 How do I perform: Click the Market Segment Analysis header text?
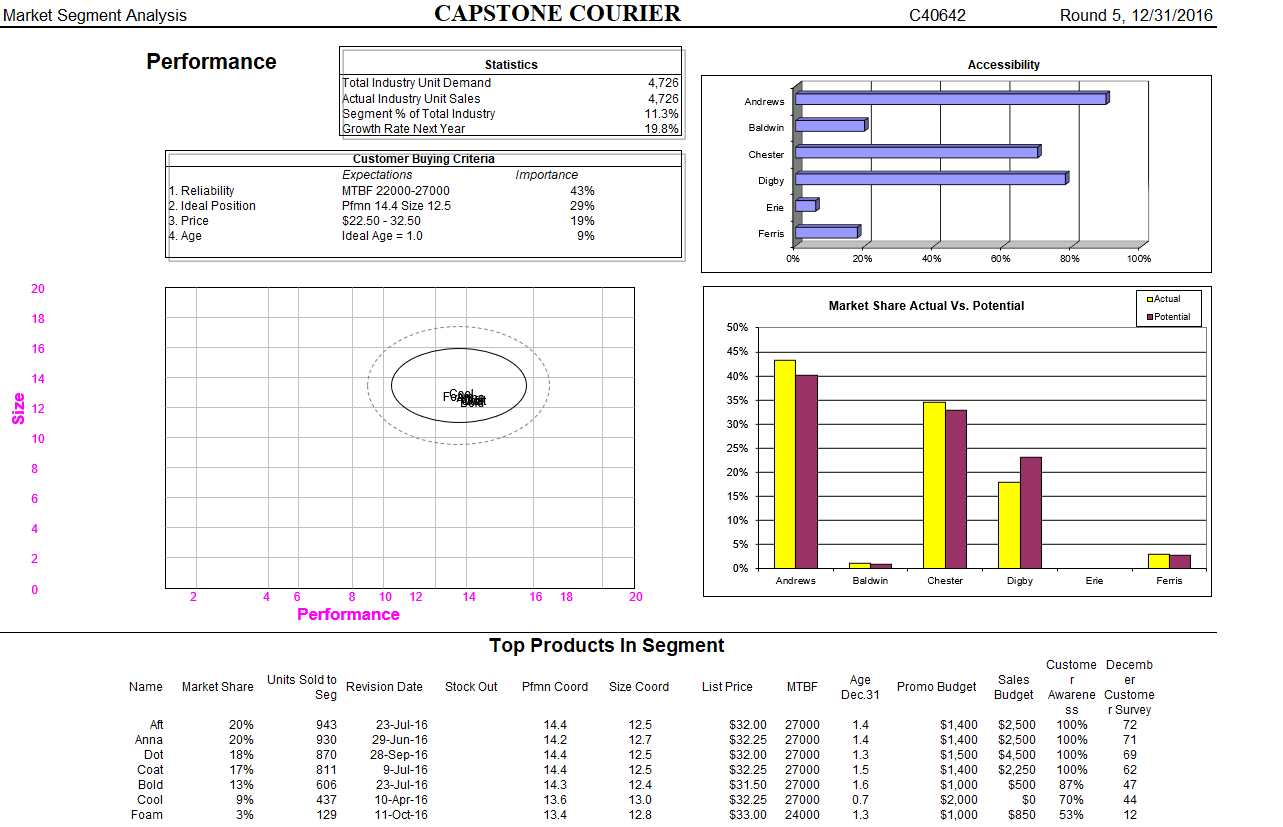tap(95, 15)
